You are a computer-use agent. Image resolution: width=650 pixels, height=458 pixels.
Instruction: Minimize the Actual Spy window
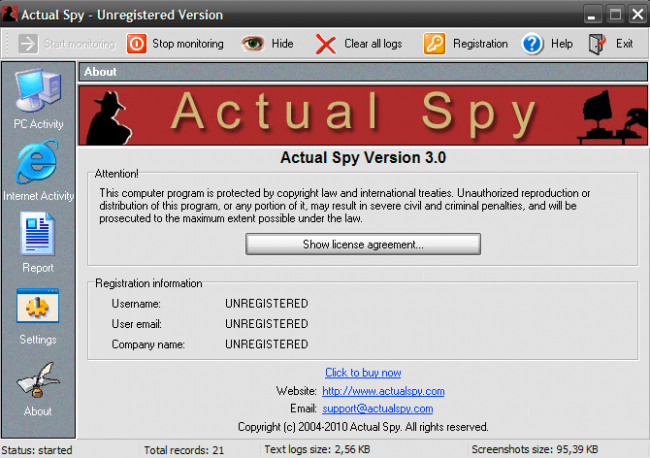[592, 15]
